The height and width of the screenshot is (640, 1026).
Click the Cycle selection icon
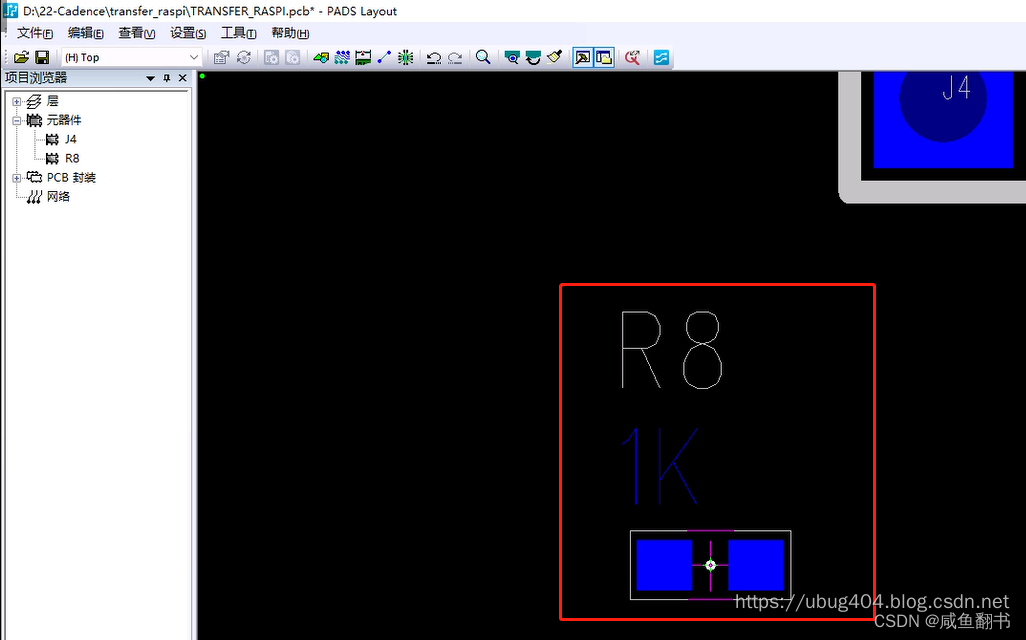243,58
